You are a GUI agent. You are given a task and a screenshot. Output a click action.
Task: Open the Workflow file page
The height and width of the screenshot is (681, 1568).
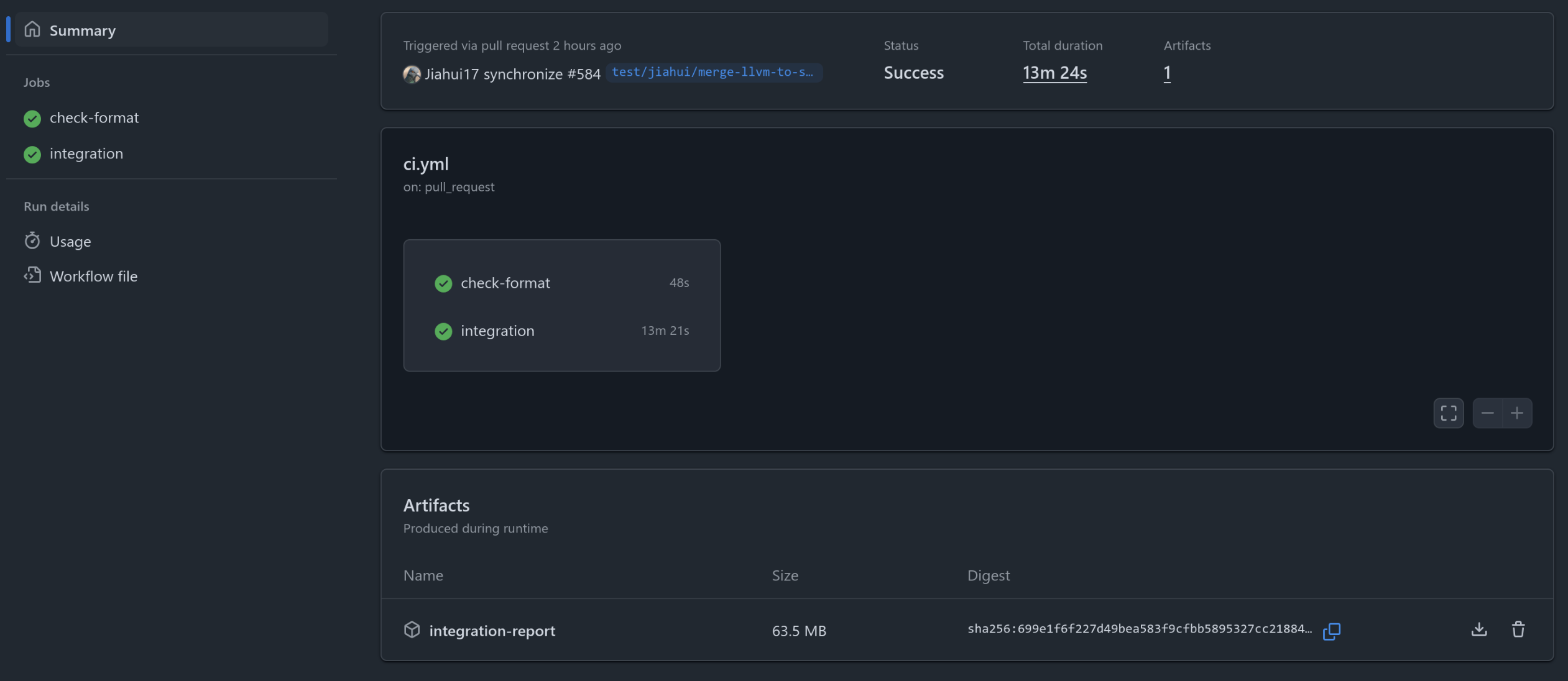click(x=93, y=276)
